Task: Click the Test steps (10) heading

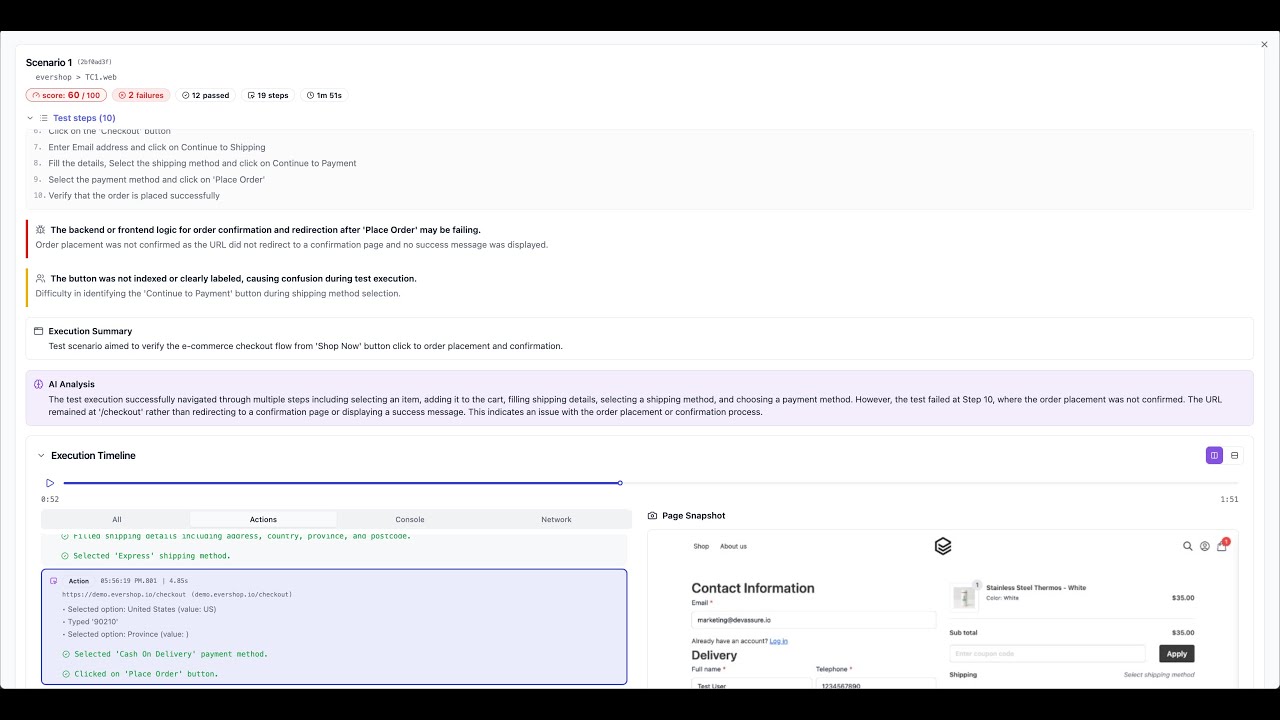Action: click(84, 118)
